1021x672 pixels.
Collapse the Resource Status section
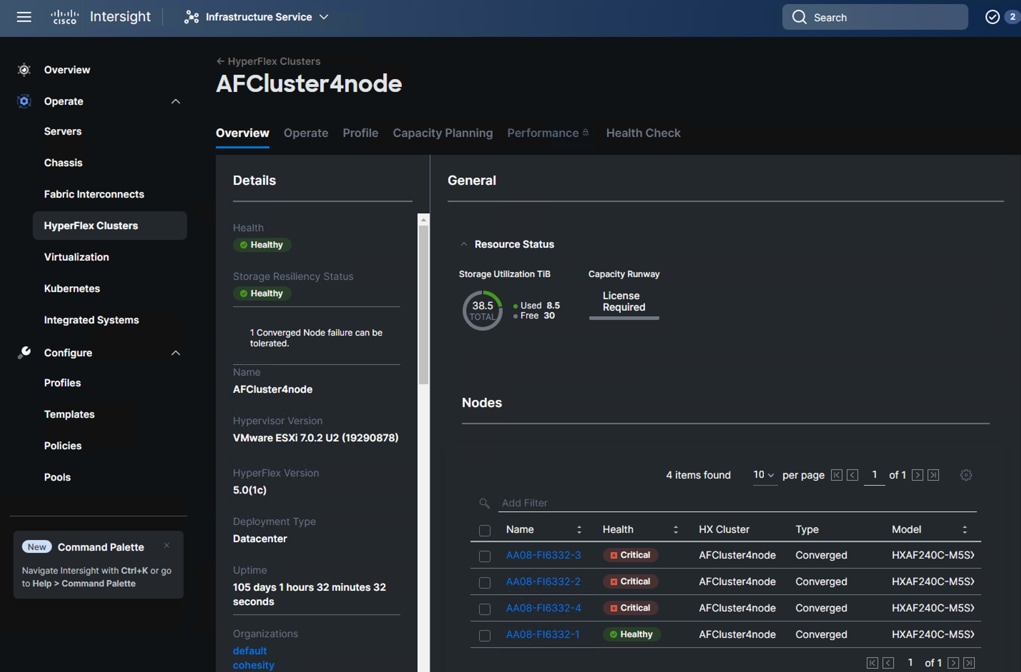464,244
